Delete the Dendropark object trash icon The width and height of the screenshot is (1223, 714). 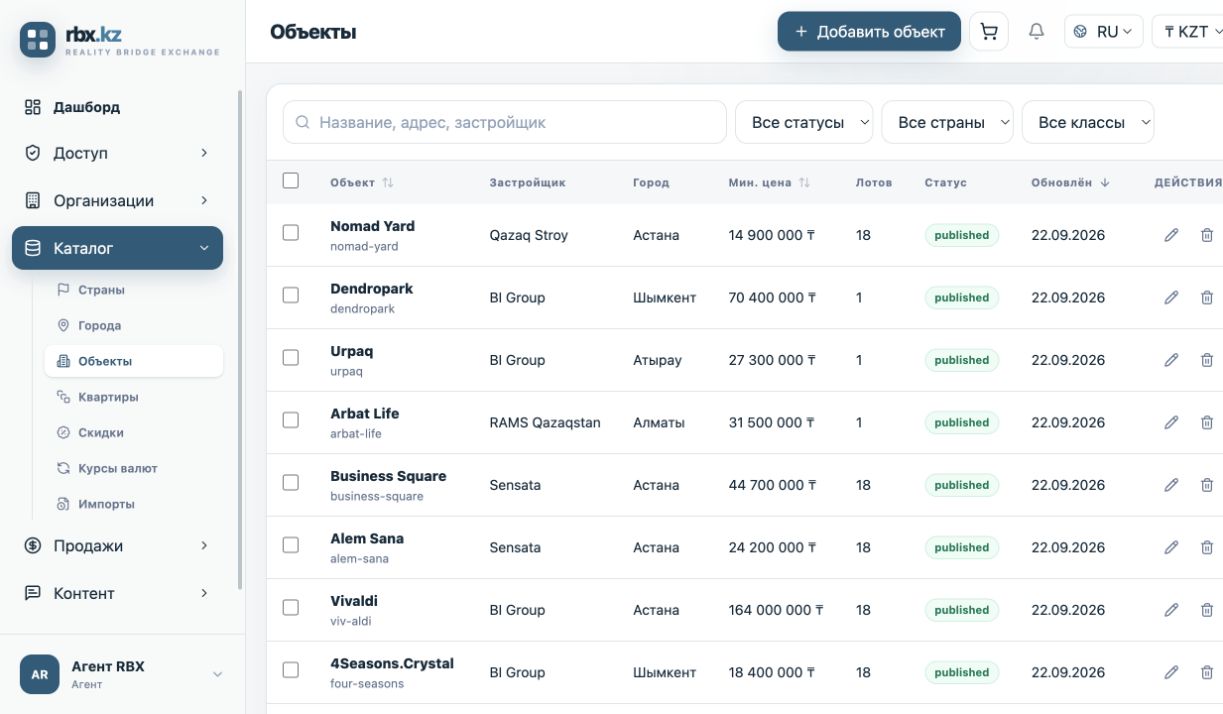[1207, 297]
